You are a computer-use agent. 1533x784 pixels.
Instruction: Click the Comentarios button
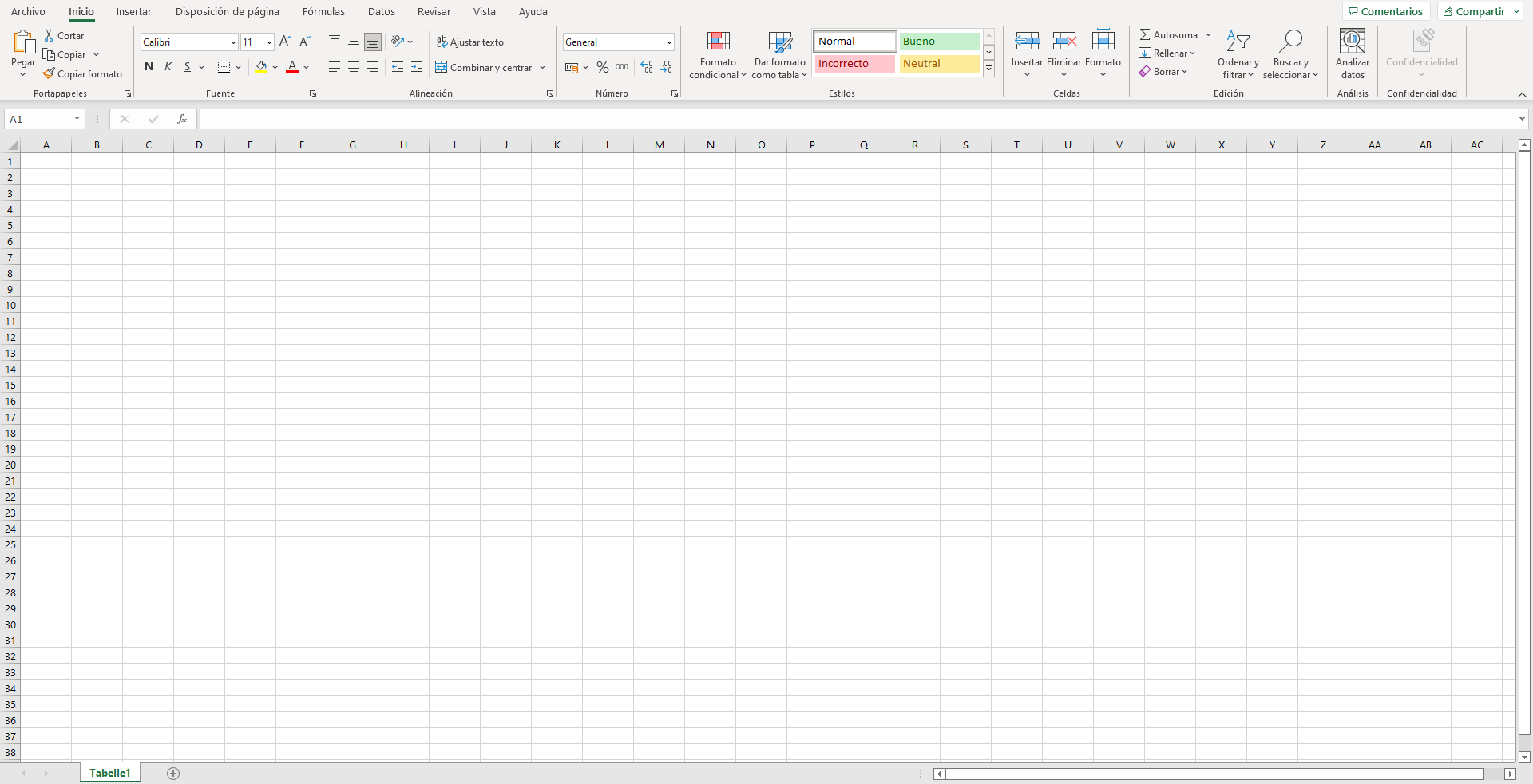[x=1386, y=11]
